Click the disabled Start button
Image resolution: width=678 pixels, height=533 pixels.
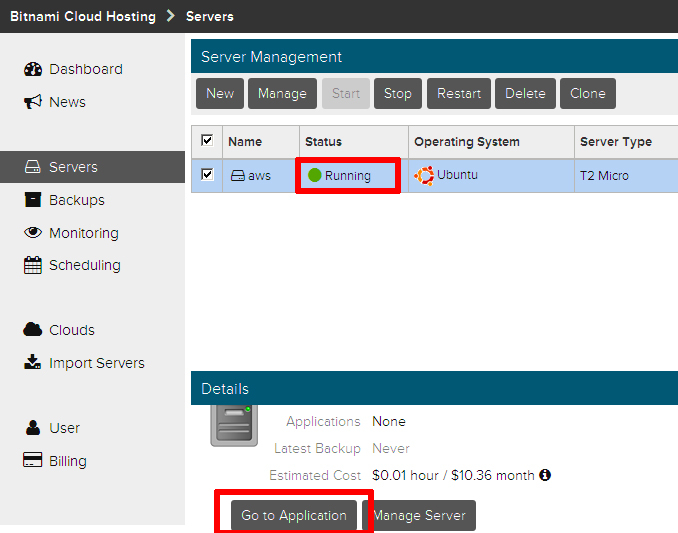click(346, 93)
